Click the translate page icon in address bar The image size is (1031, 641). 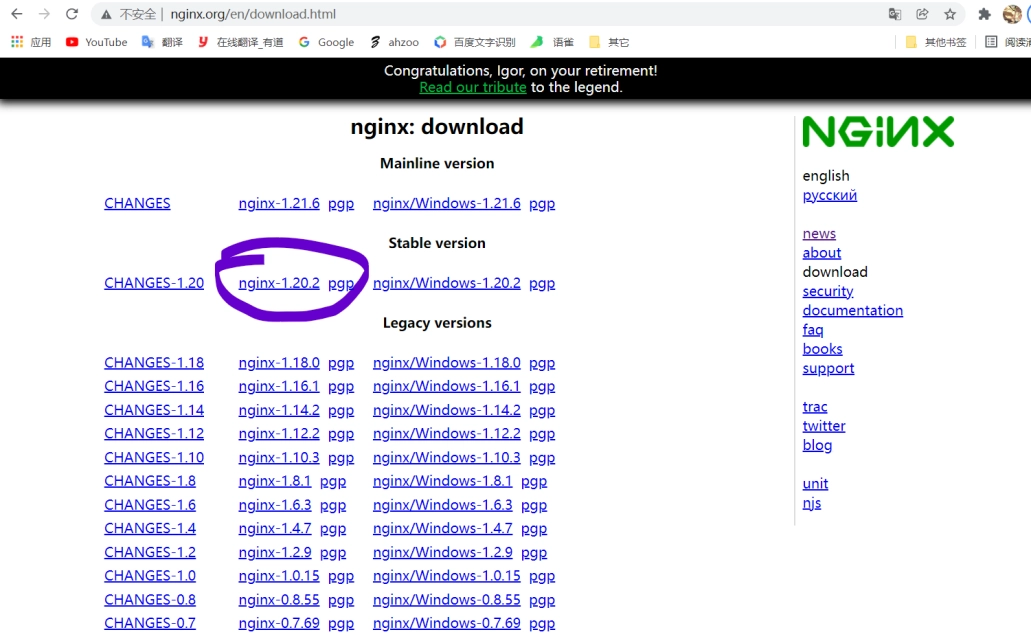coord(895,14)
